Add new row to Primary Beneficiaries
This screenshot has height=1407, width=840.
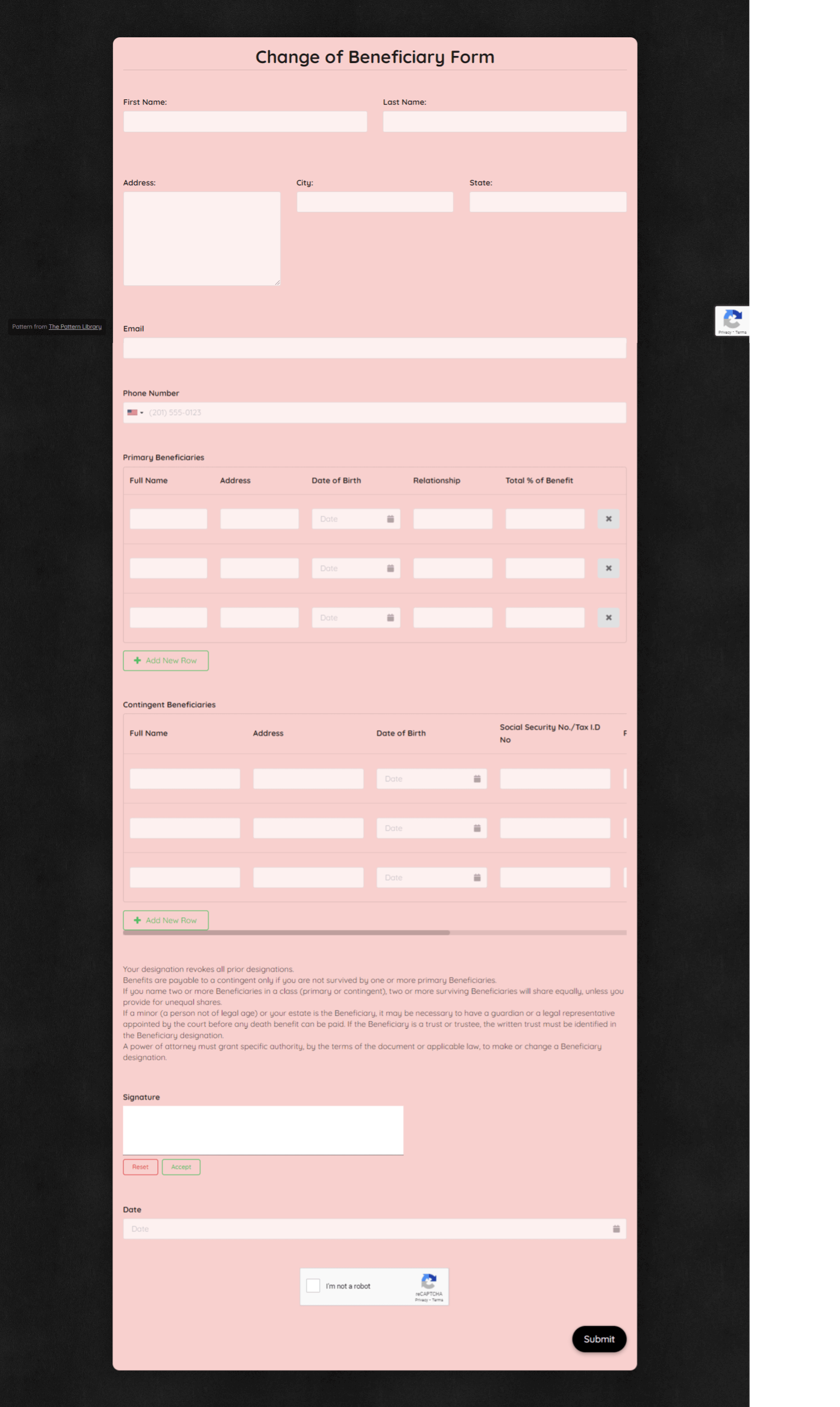click(166, 660)
